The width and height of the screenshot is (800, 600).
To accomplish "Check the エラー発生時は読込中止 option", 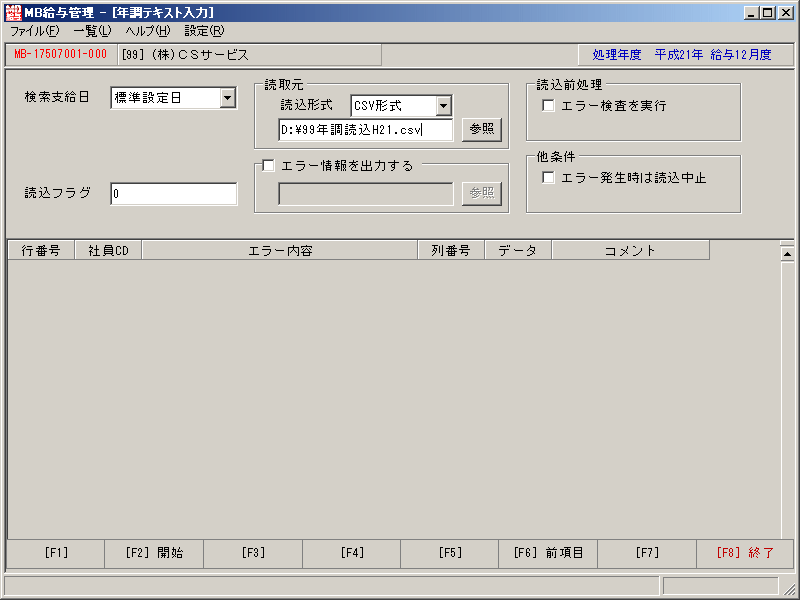I will 548,178.
